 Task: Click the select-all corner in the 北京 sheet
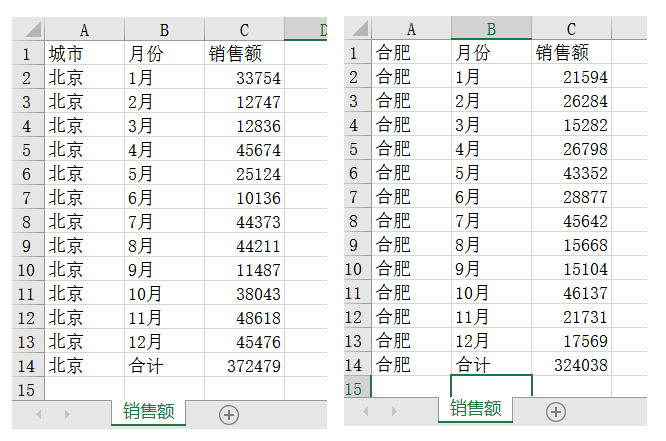coord(28,30)
